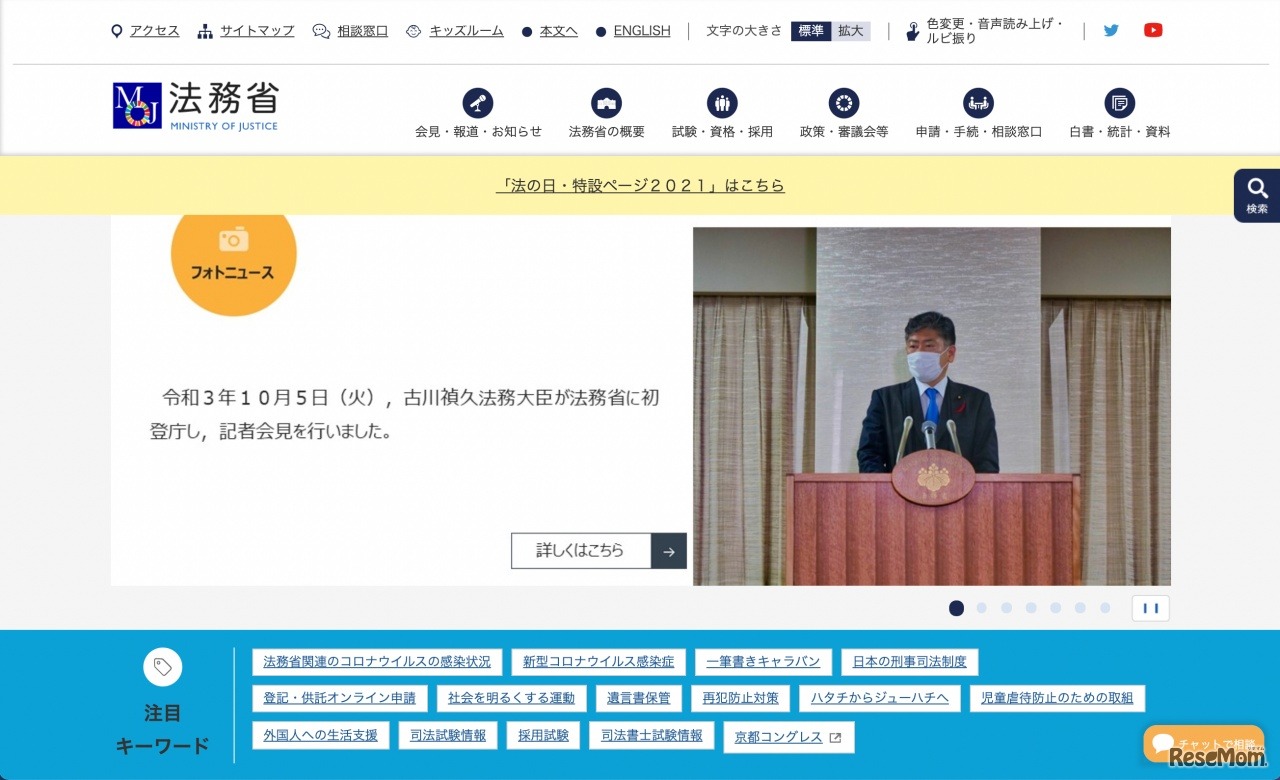Pause the photo news carousel
This screenshot has width=1280, height=780.
point(1150,607)
